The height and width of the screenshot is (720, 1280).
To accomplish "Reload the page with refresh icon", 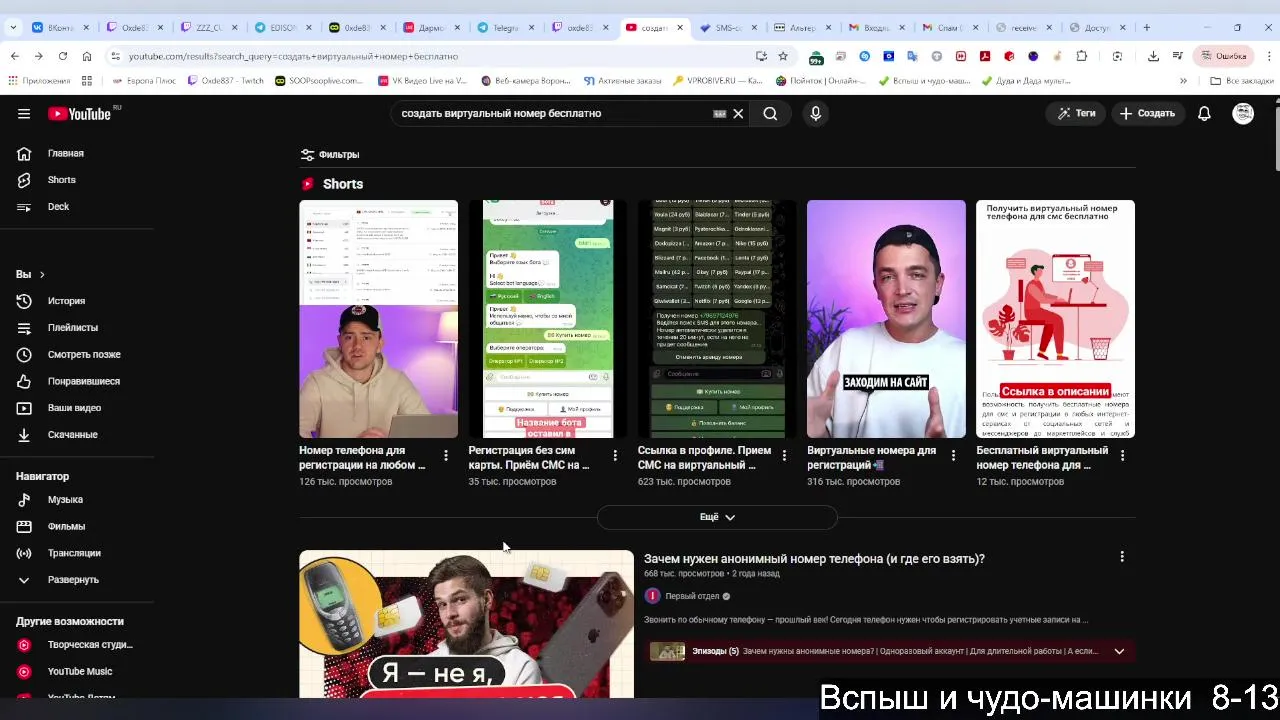I will pos(63,56).
